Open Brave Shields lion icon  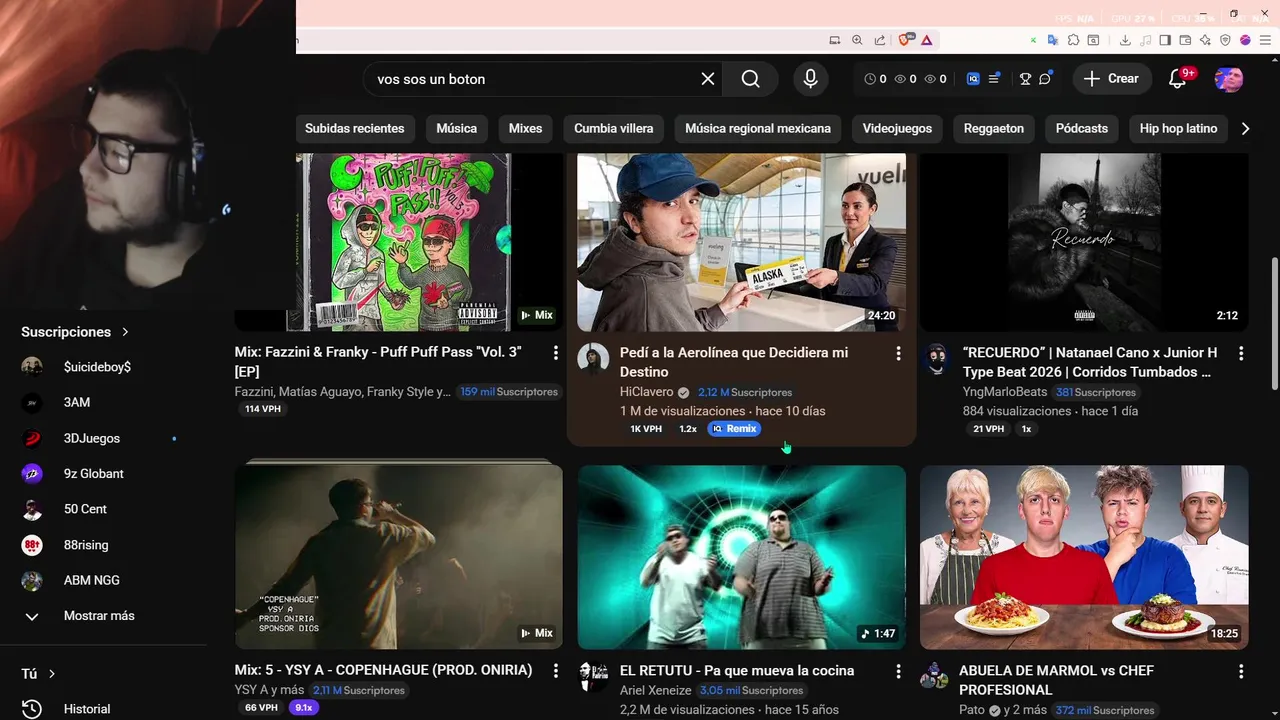point(904,40)
